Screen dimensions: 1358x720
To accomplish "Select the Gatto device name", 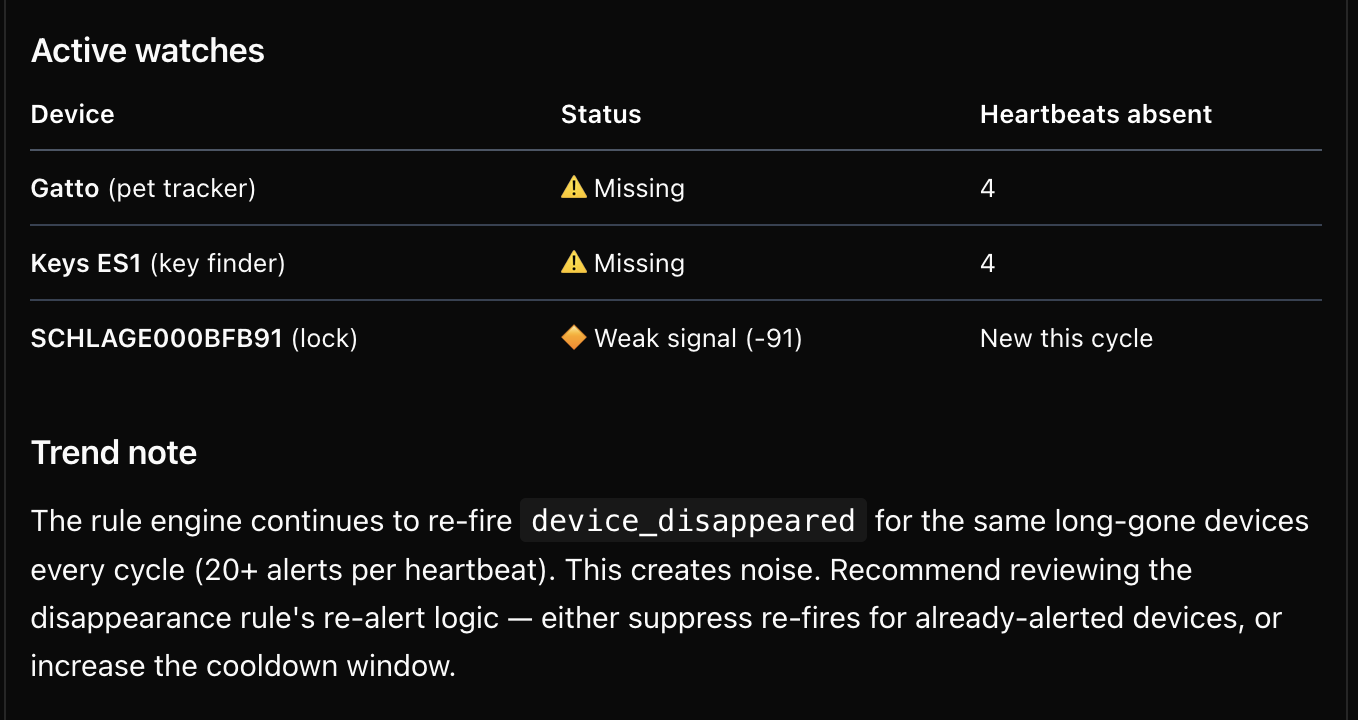I will tap(65, 188).
